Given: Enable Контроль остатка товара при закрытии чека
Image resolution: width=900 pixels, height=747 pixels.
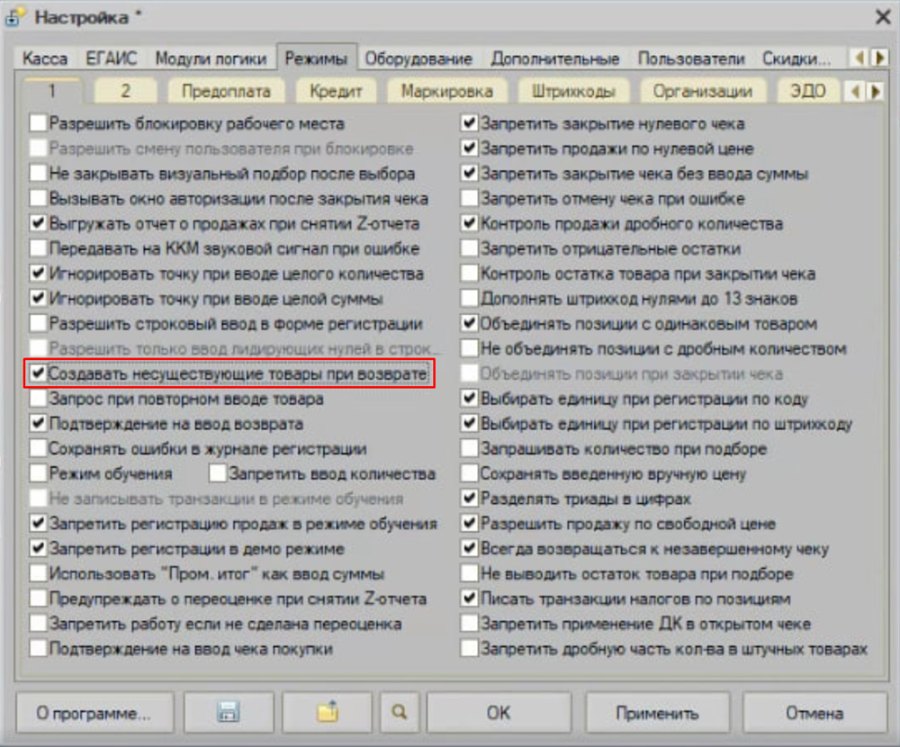Looking at the screenshot, I should pos(470,273).
